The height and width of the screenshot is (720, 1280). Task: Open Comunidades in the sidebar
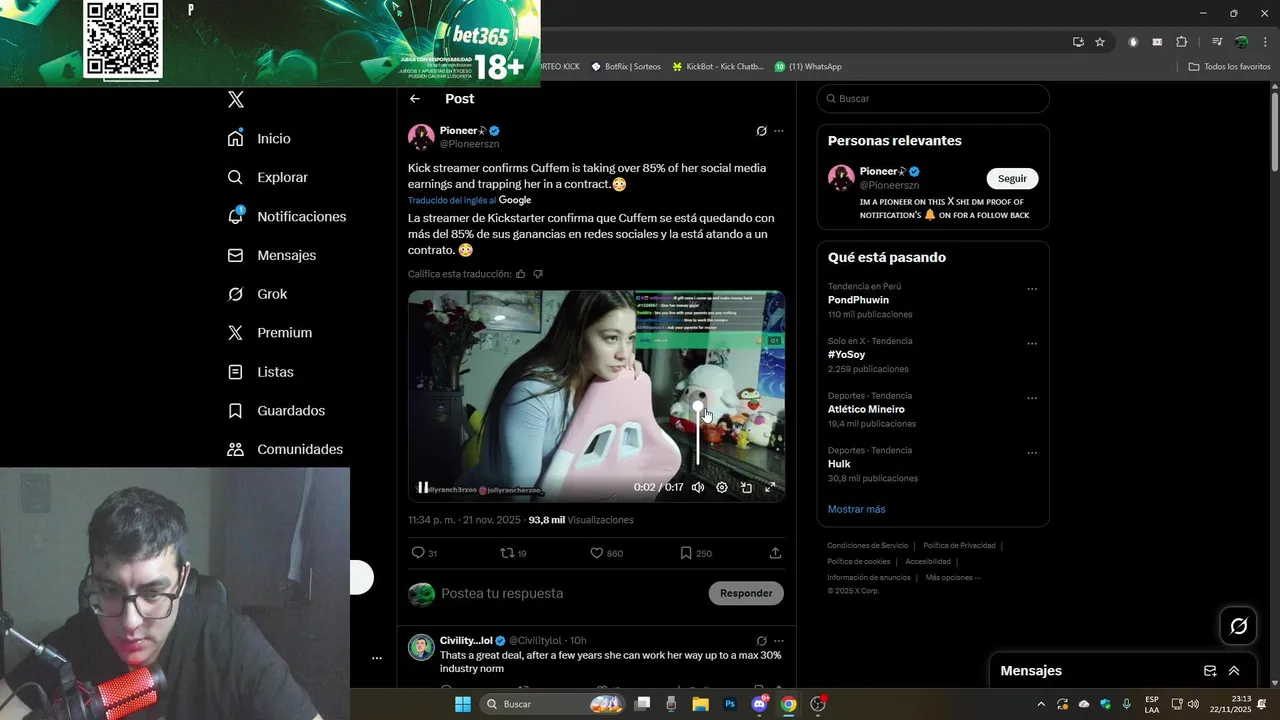pos(285,450)
